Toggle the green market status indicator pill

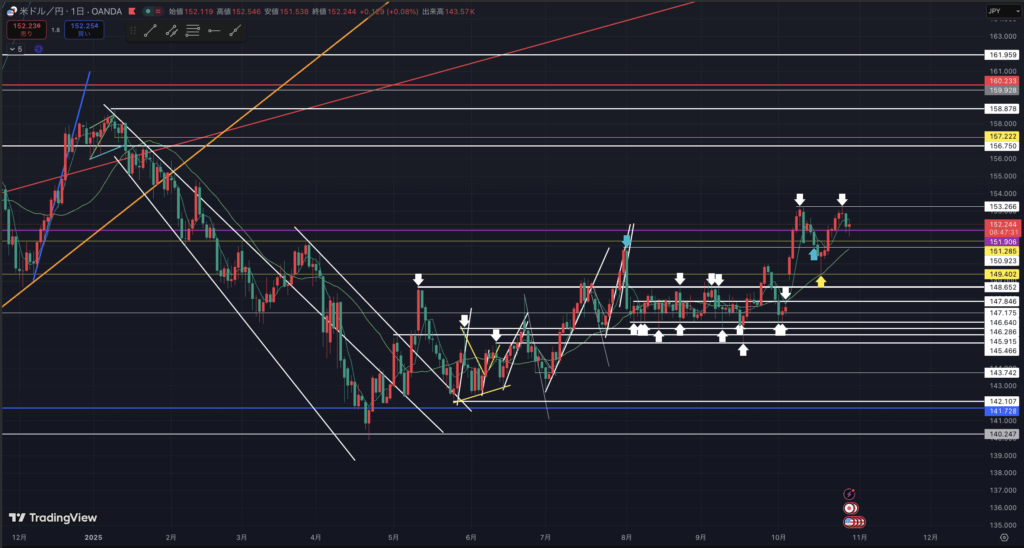pyautogui.click(x=148, y=11)
